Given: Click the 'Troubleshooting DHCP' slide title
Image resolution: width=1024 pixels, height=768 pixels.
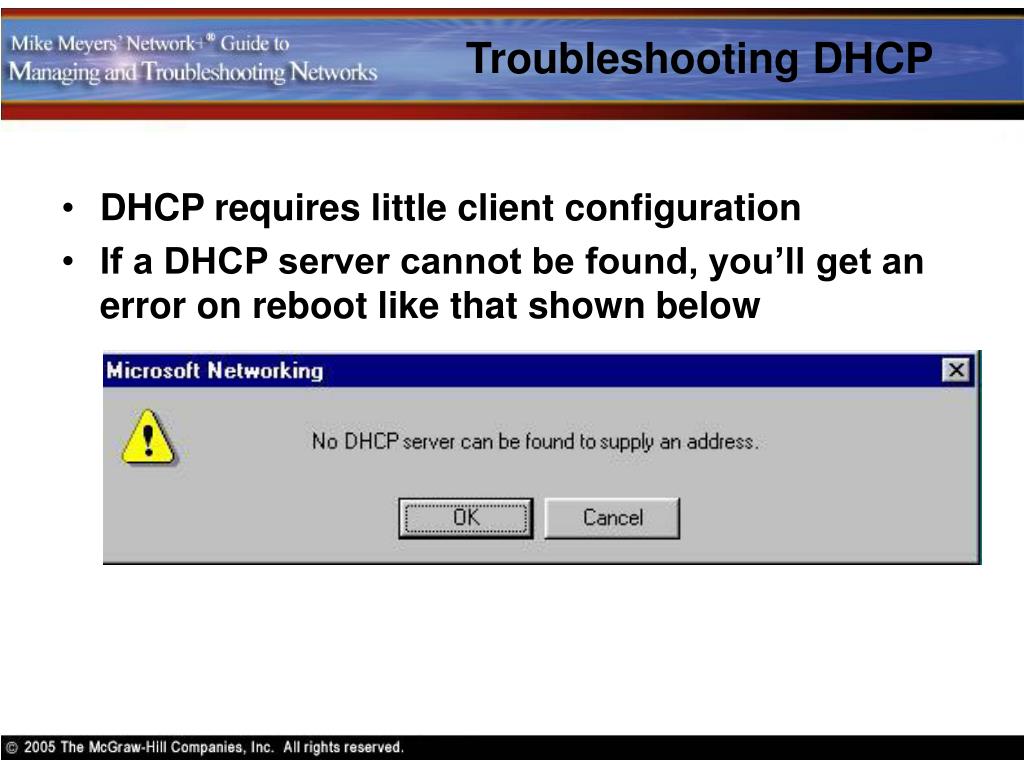Looking at the screenshot, I should coord(699,59).
